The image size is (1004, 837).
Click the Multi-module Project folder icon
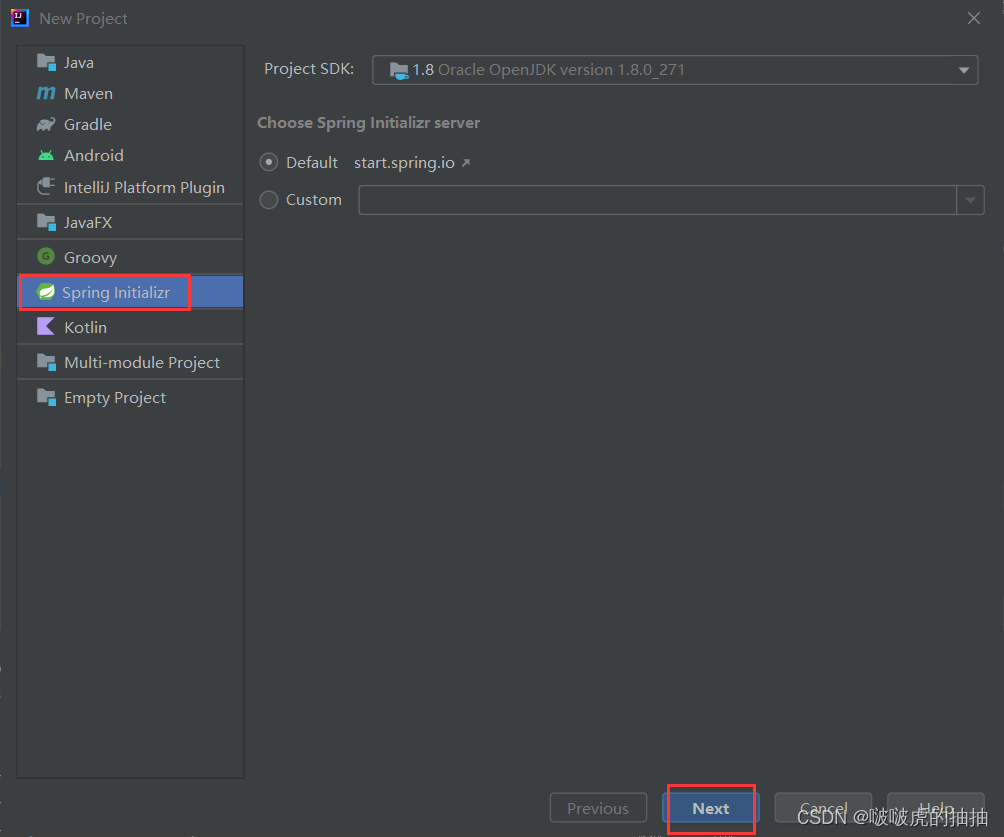tap(46, 362)
